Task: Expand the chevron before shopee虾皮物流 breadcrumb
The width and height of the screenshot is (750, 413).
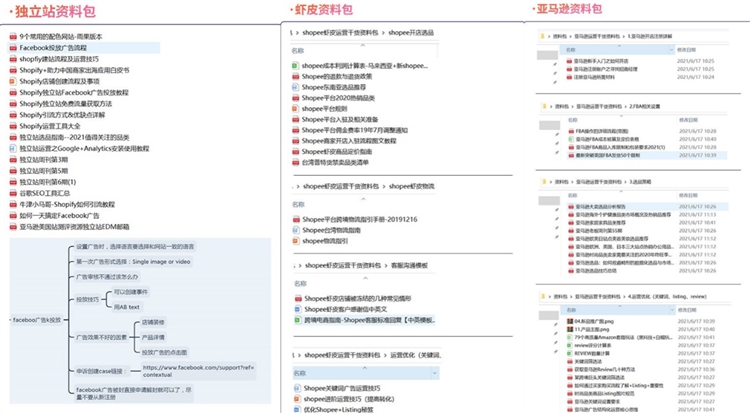Action: (384, 186)
